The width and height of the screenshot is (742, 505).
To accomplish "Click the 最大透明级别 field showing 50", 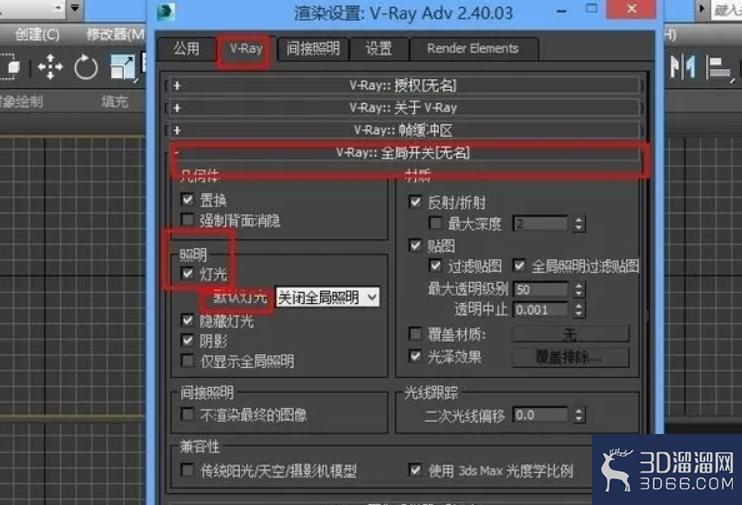I will click(x=540, y=289).
